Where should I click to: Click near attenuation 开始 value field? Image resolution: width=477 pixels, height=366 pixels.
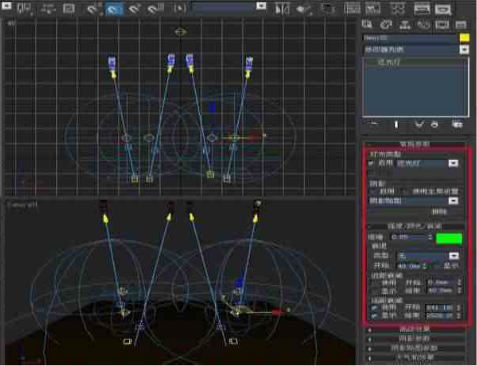[441, 283]
